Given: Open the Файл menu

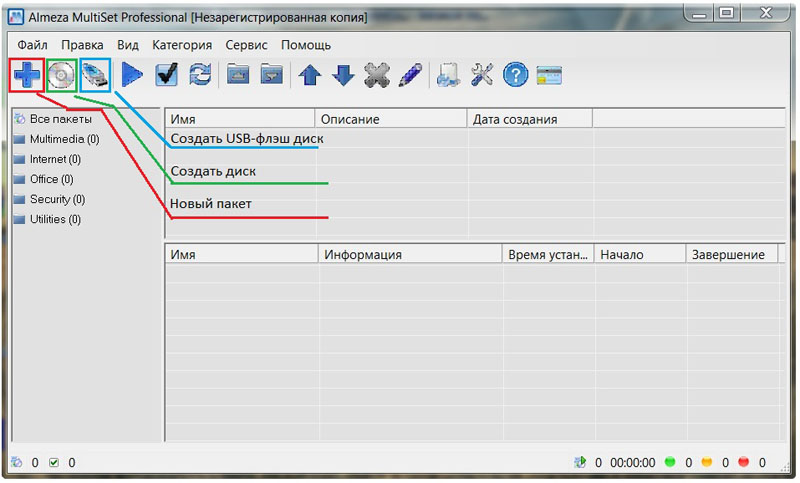Looking at the screenshot, I should tap(32, 45).
